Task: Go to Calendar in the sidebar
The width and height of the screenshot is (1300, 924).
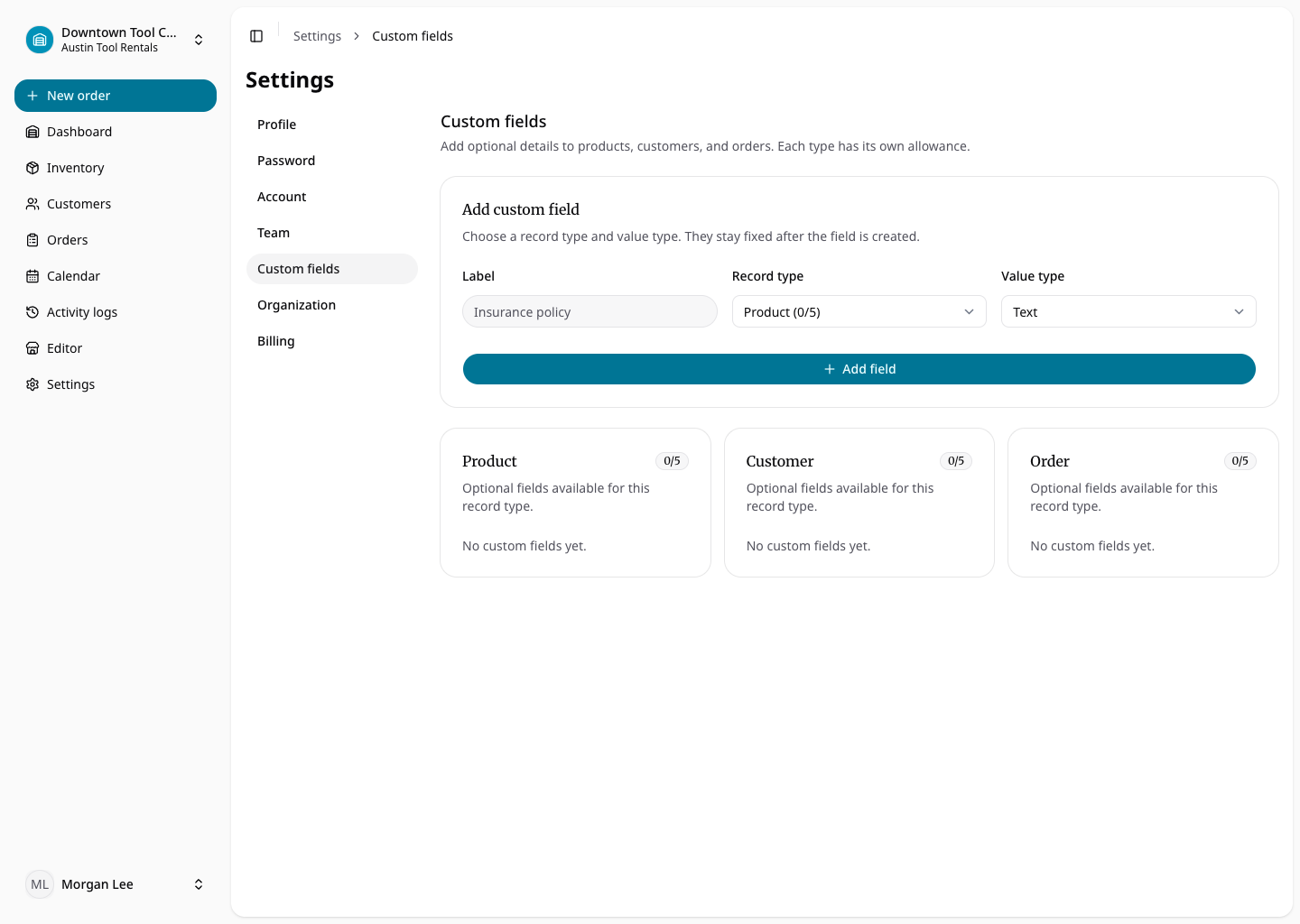Action: (116, 276)
